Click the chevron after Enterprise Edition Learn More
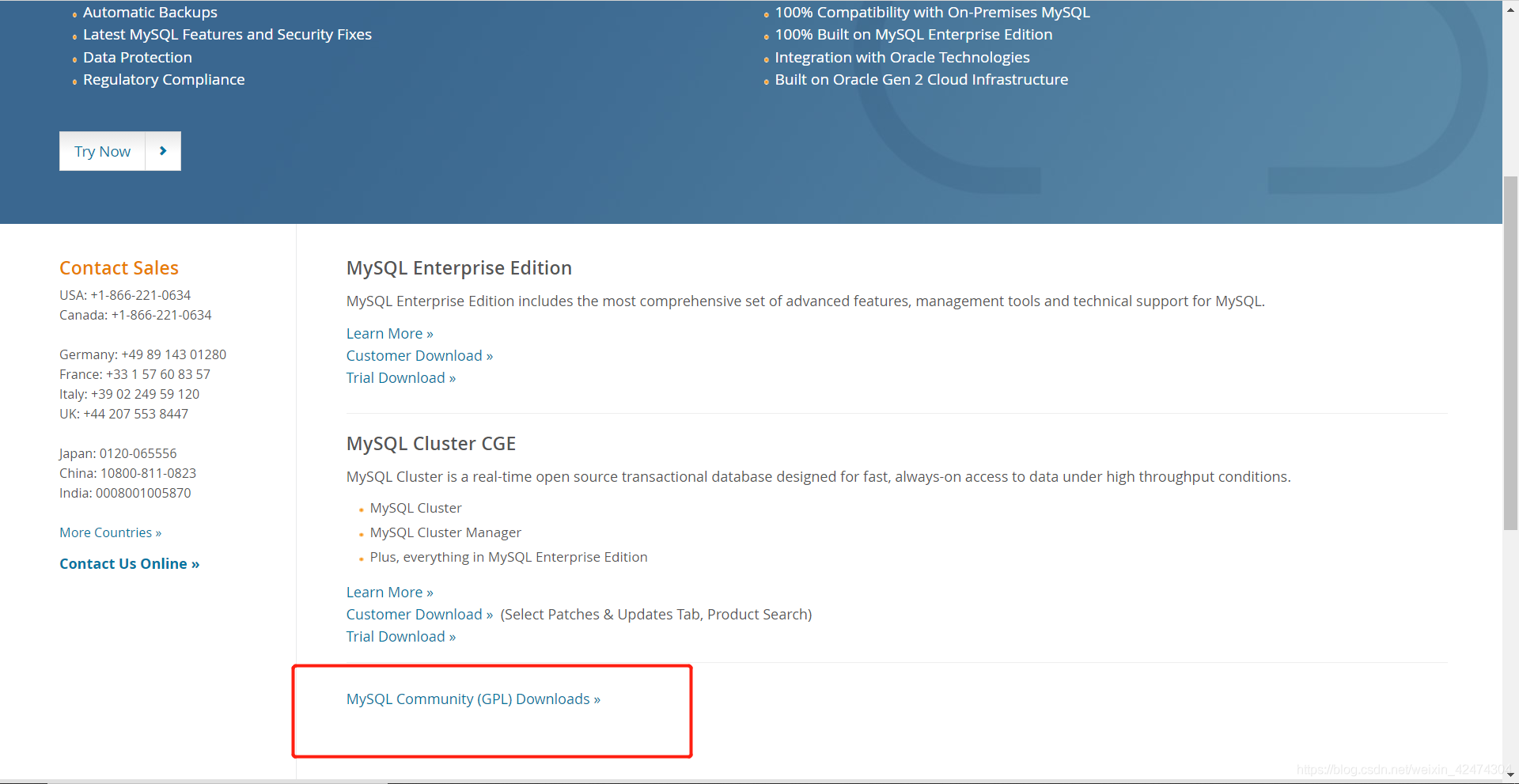1519x784 pixels. 428,333
